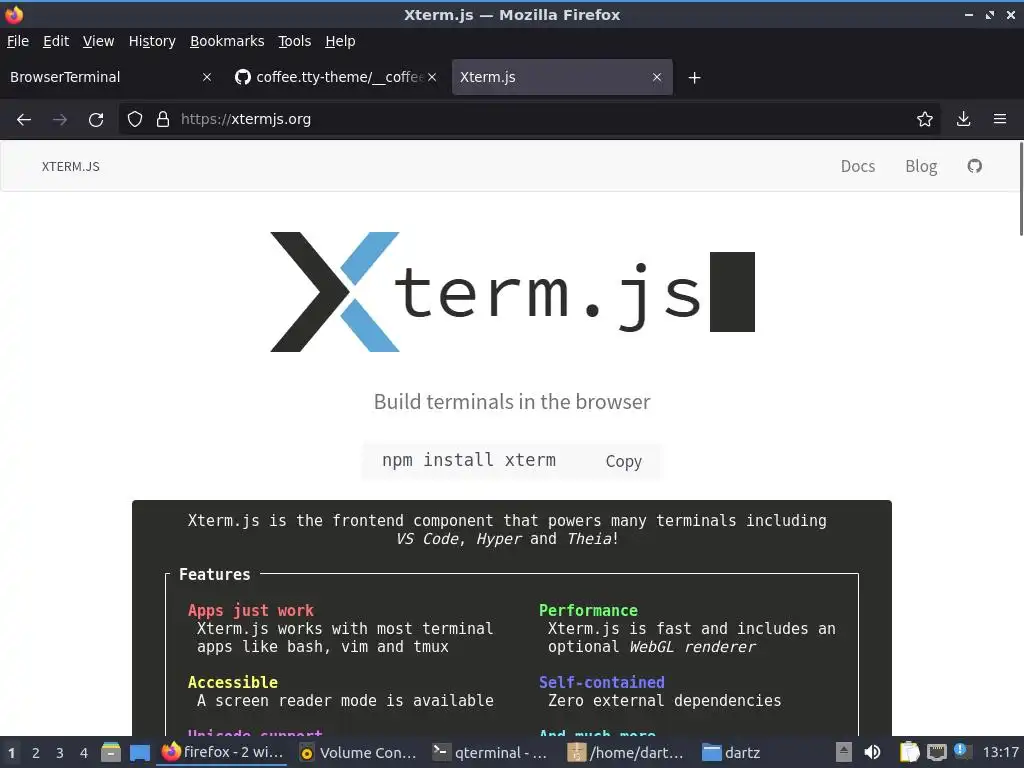Open the Firefox hamburger application menu
This screenshot has height=768, width=1024.
1000,119
